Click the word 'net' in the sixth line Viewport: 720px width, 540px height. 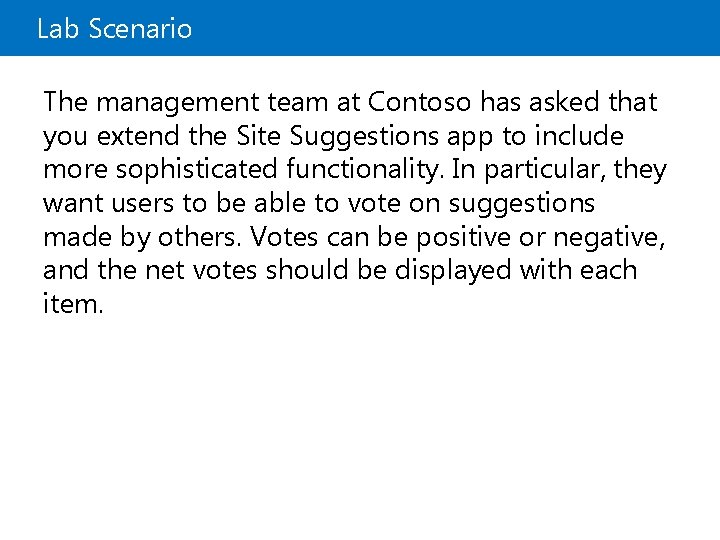coord(163,271)
